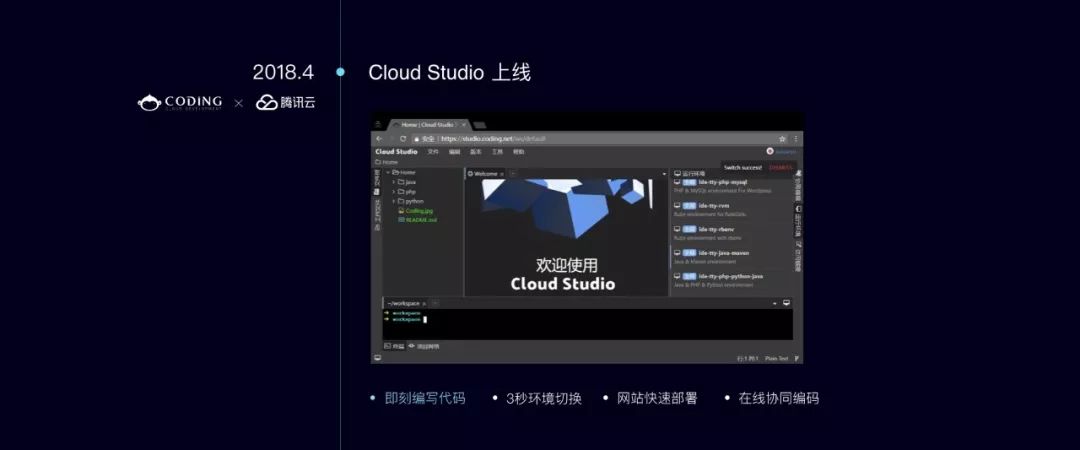Open Coding.jpg in the file tree
The height and width of the screenshot is (450, 1080).
coord(419,211)
